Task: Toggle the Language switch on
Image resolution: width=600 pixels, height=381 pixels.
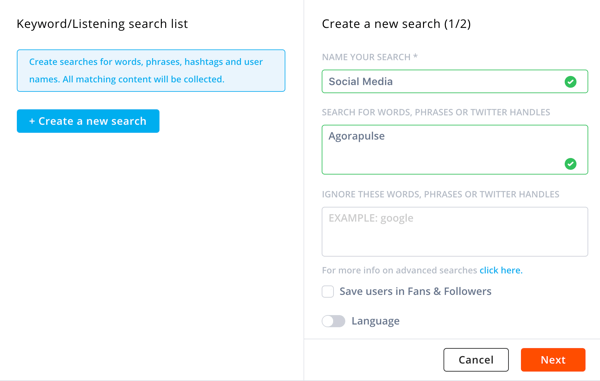Action: 333,321
